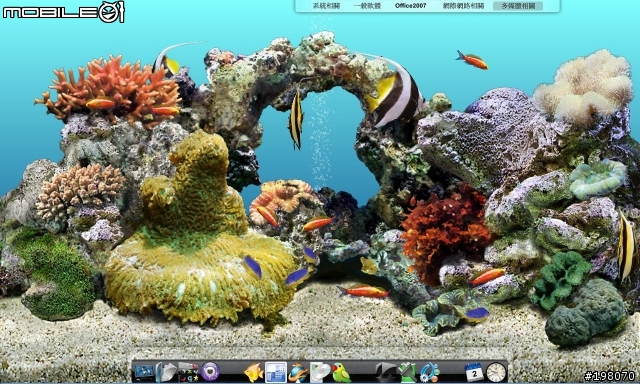Viewport: 640px width, 384px height.
Task: Open the goldfish aquarium dock icon
Action: point(253,372)
